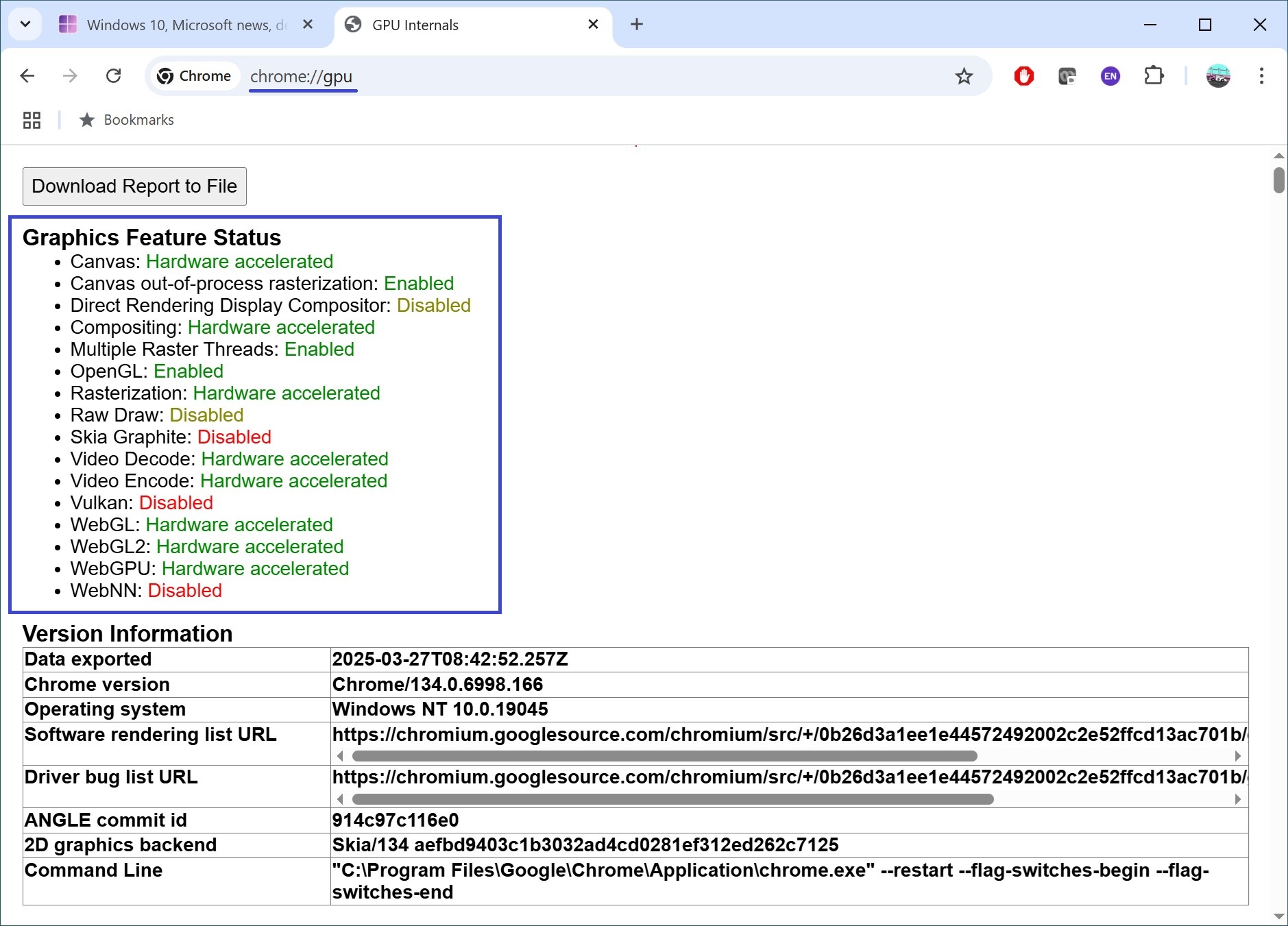This screenshot has height=926, width=1288.
Task: Click the Software rendering list URL value
Action: click(x=790, y=735)
